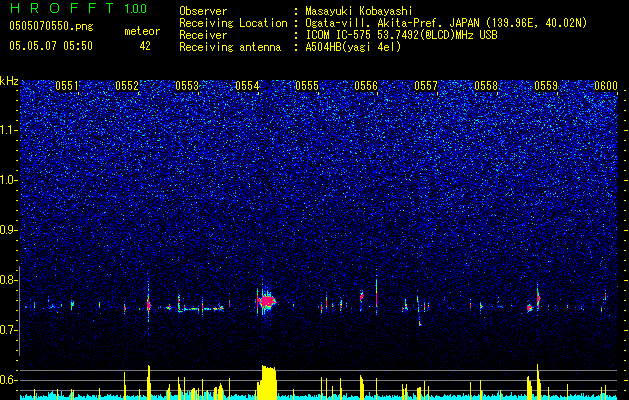Image resolution: width=629 pixels, height=400 pixels.
Task: Click the widest yellow power peak below 0554
Action: [x=268, y=382]
